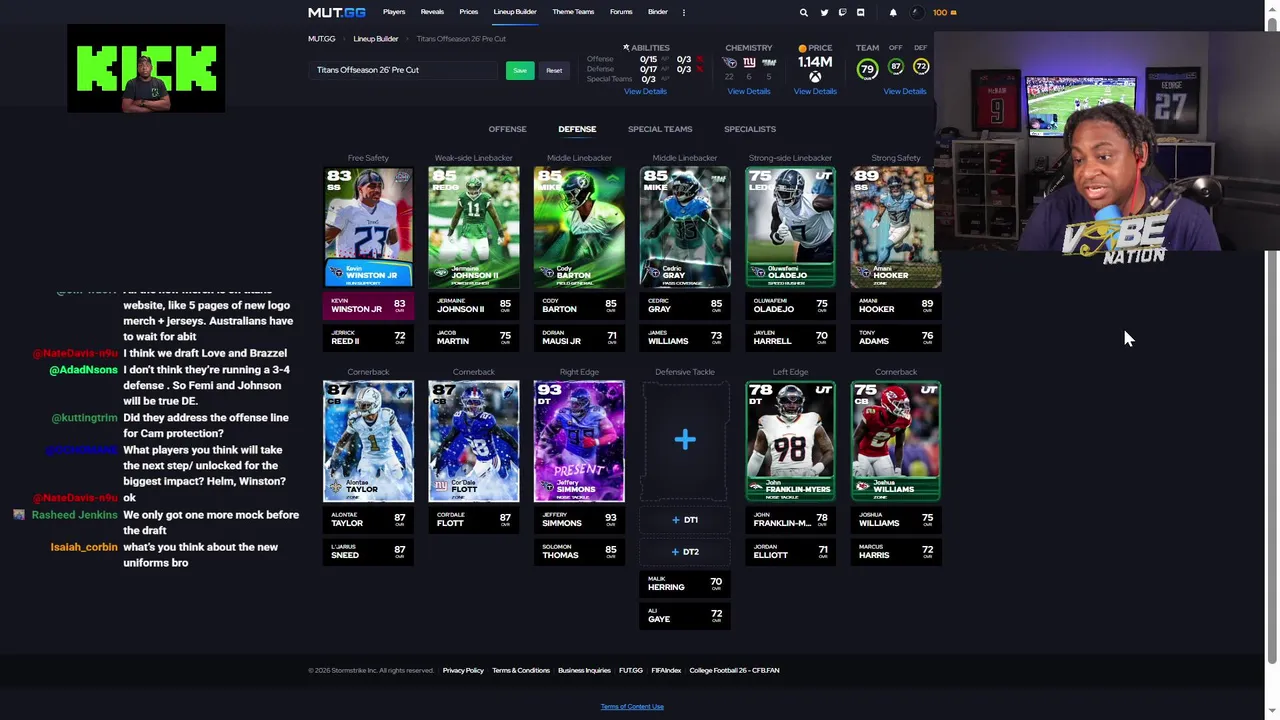Select Oluwafemi Oladejo player card
The width and height of the screenshot is (1280, 720).
click(790, 227)
